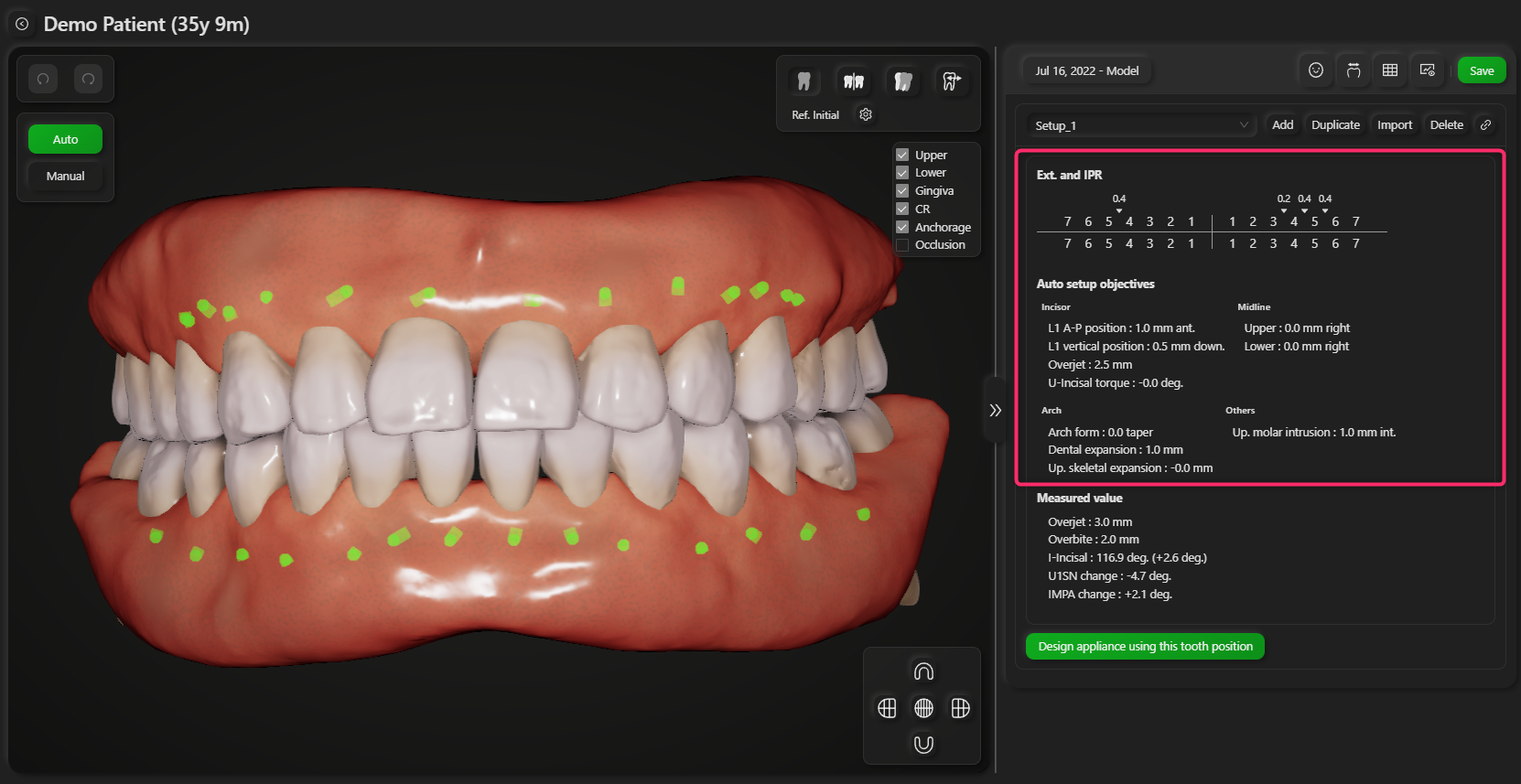Open the gear settings next to Ref. Initial

click(866, 114)
